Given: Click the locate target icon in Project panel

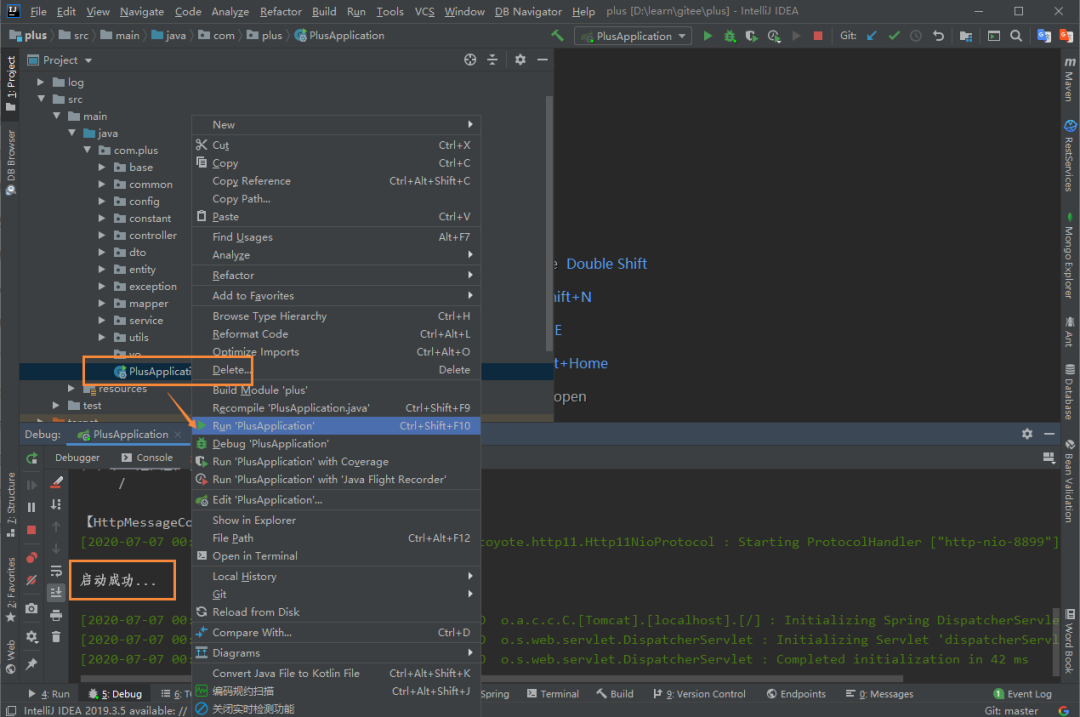Looking at the screenshot, I should pyautogui.click(x=470, y=60).
